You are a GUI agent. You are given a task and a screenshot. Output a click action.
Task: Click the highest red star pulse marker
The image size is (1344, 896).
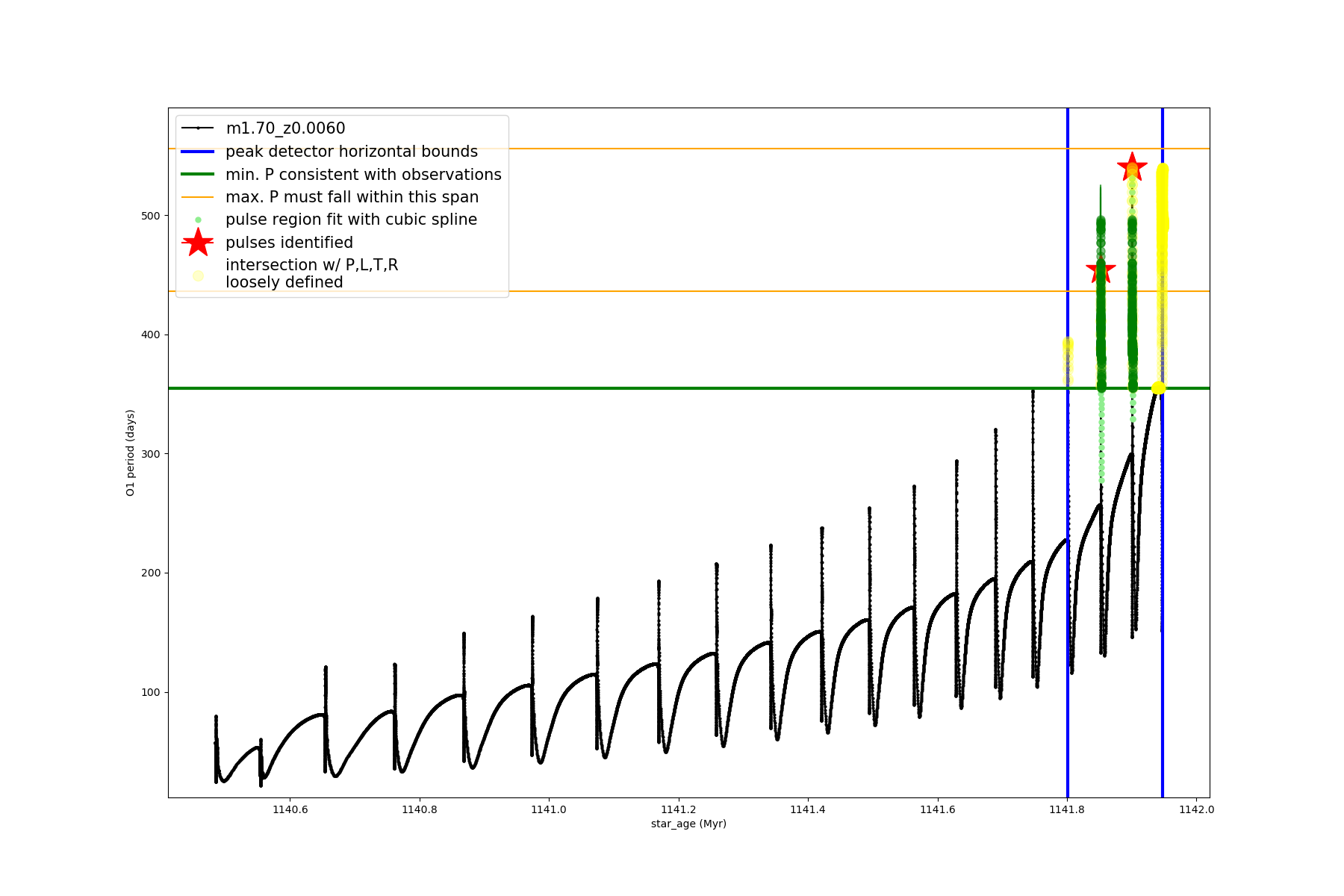pos(1132,167)
